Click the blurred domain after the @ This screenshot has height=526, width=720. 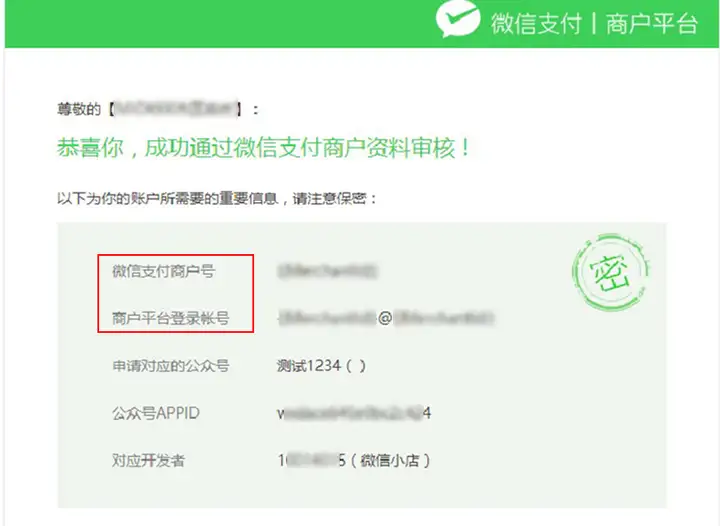pyautogui.click(x=443, y=318)
